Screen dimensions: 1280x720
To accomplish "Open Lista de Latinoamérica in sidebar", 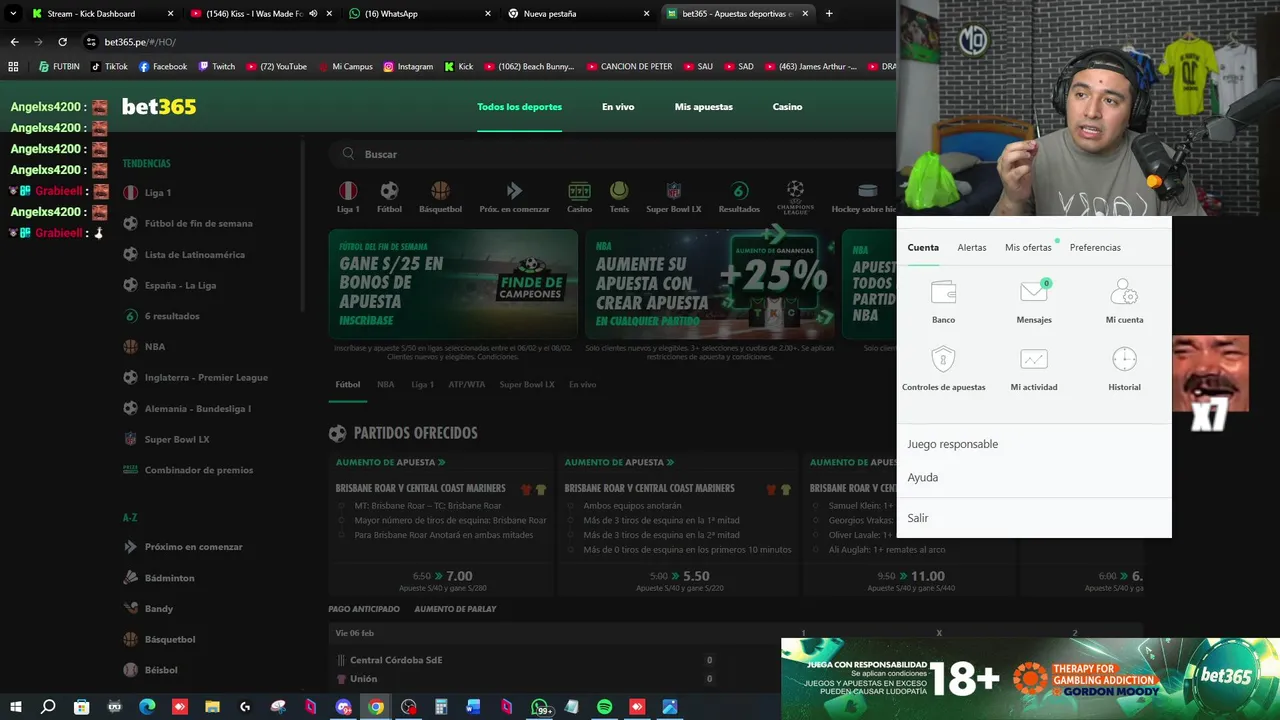I will click(195, 255).
